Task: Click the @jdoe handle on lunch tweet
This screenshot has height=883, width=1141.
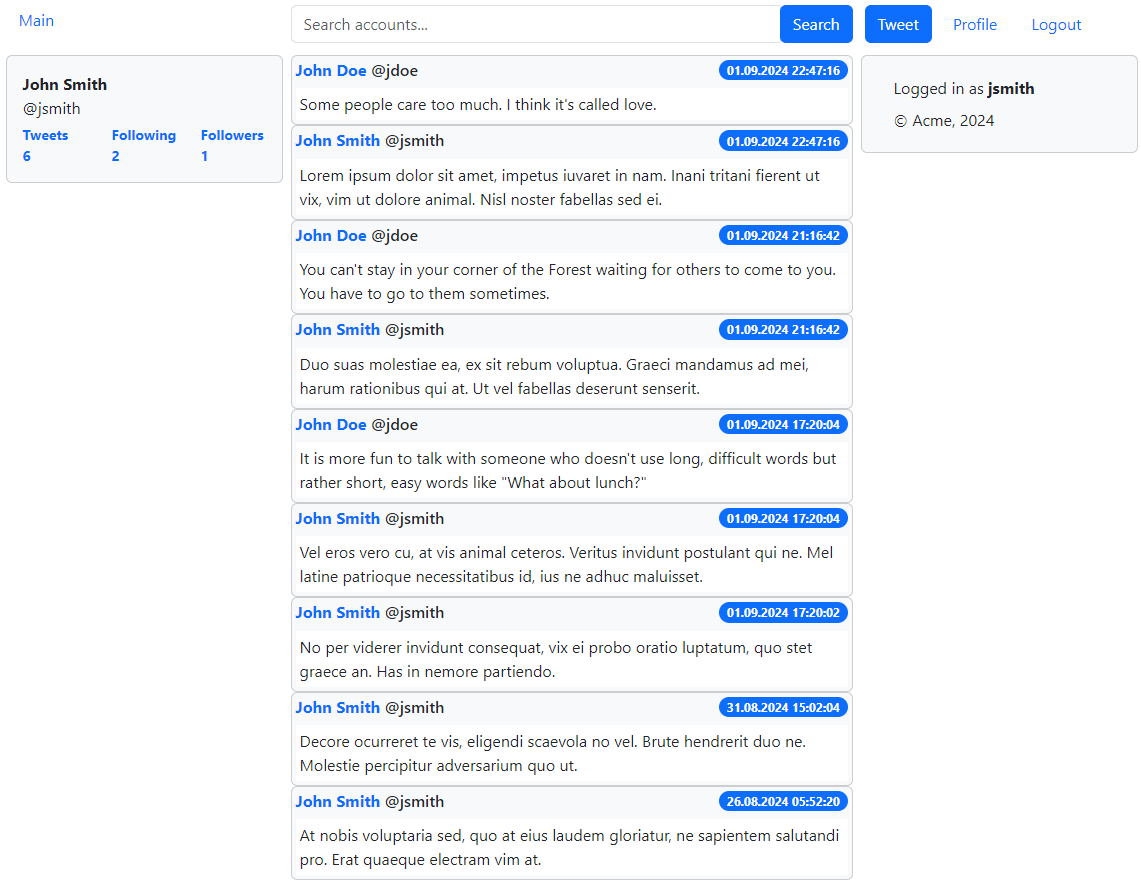Action: [x=394, y=424]
